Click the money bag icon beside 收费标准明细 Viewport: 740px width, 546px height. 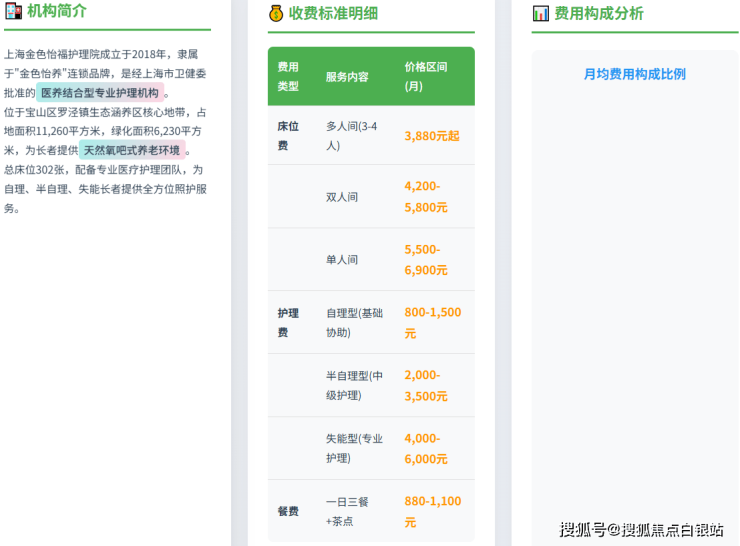(277, 13)
